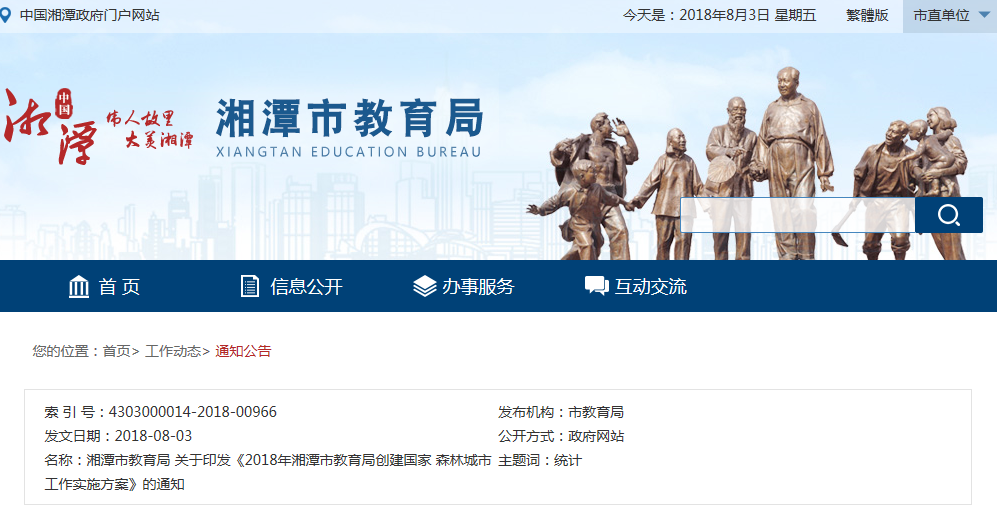Click today's date 2018年8月3日 星期五
Viewport: 997px width, 510px height.
tap(748, 15)
